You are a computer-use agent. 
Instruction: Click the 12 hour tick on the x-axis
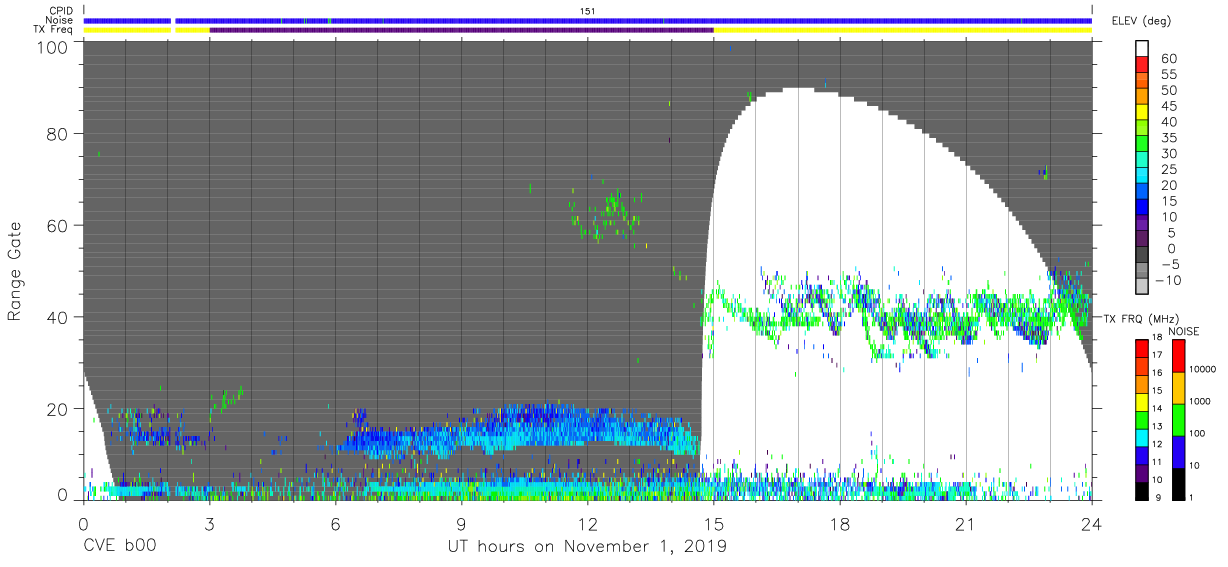point(587,523)
